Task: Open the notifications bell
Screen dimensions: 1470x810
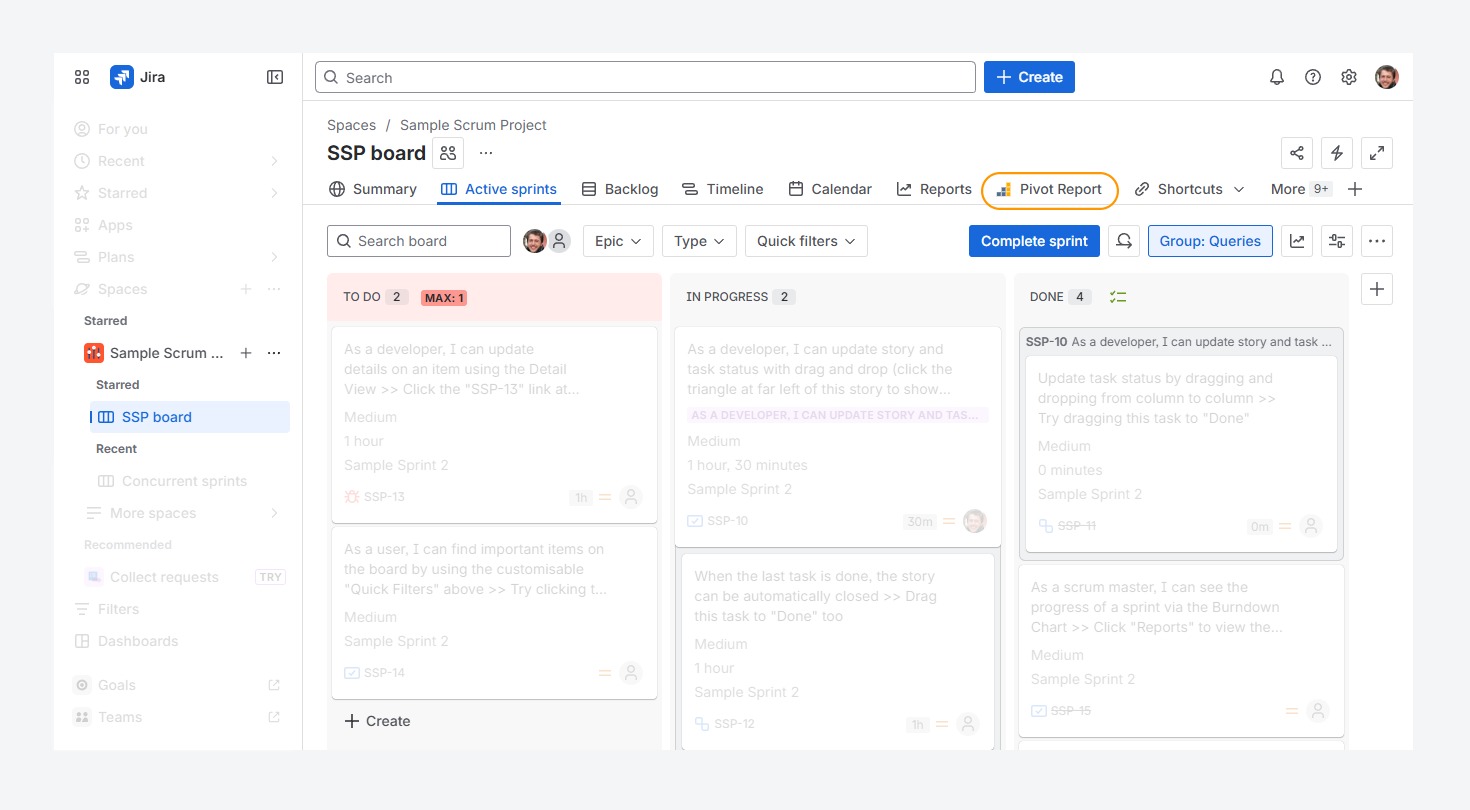Action: pos(1277,77)
